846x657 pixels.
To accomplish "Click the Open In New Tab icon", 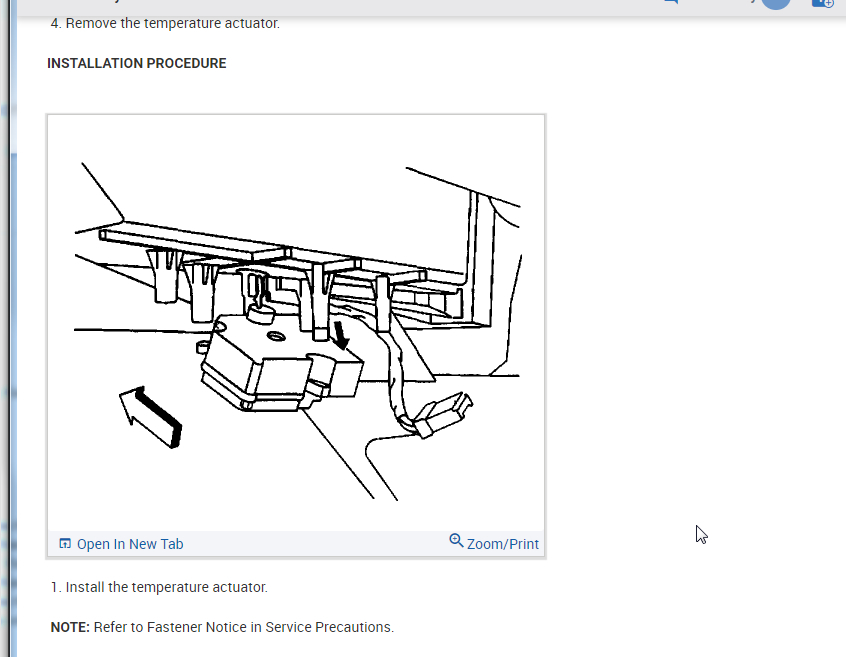I will (x=65, y=543).
